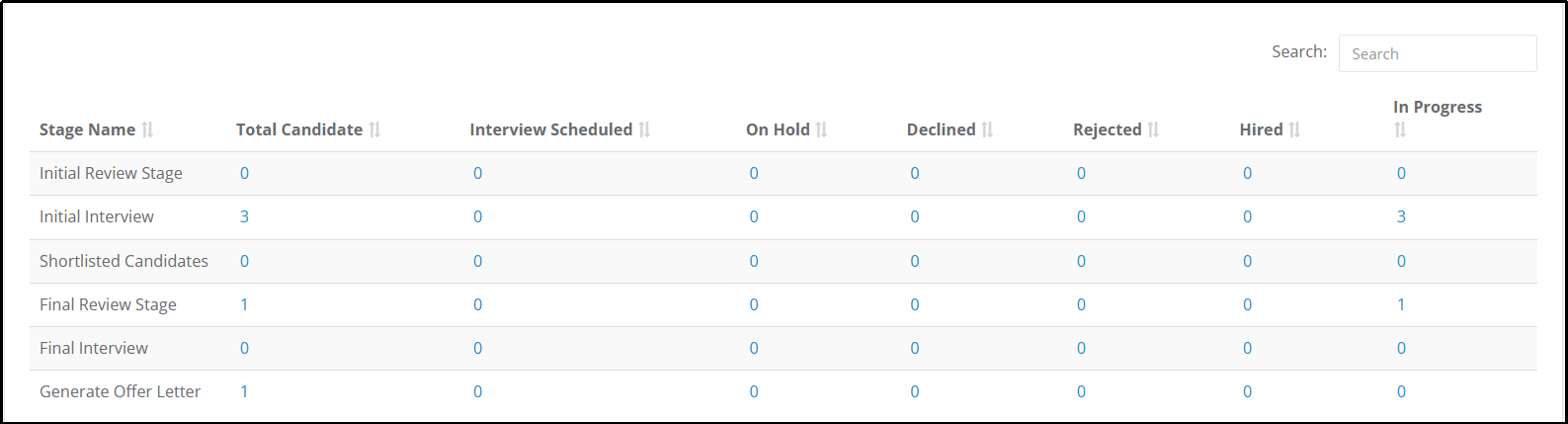This screenshot has width=1568, height=424.
Task: Sort table by Interview Scheduled icon
Action: [x=644, y=129]
